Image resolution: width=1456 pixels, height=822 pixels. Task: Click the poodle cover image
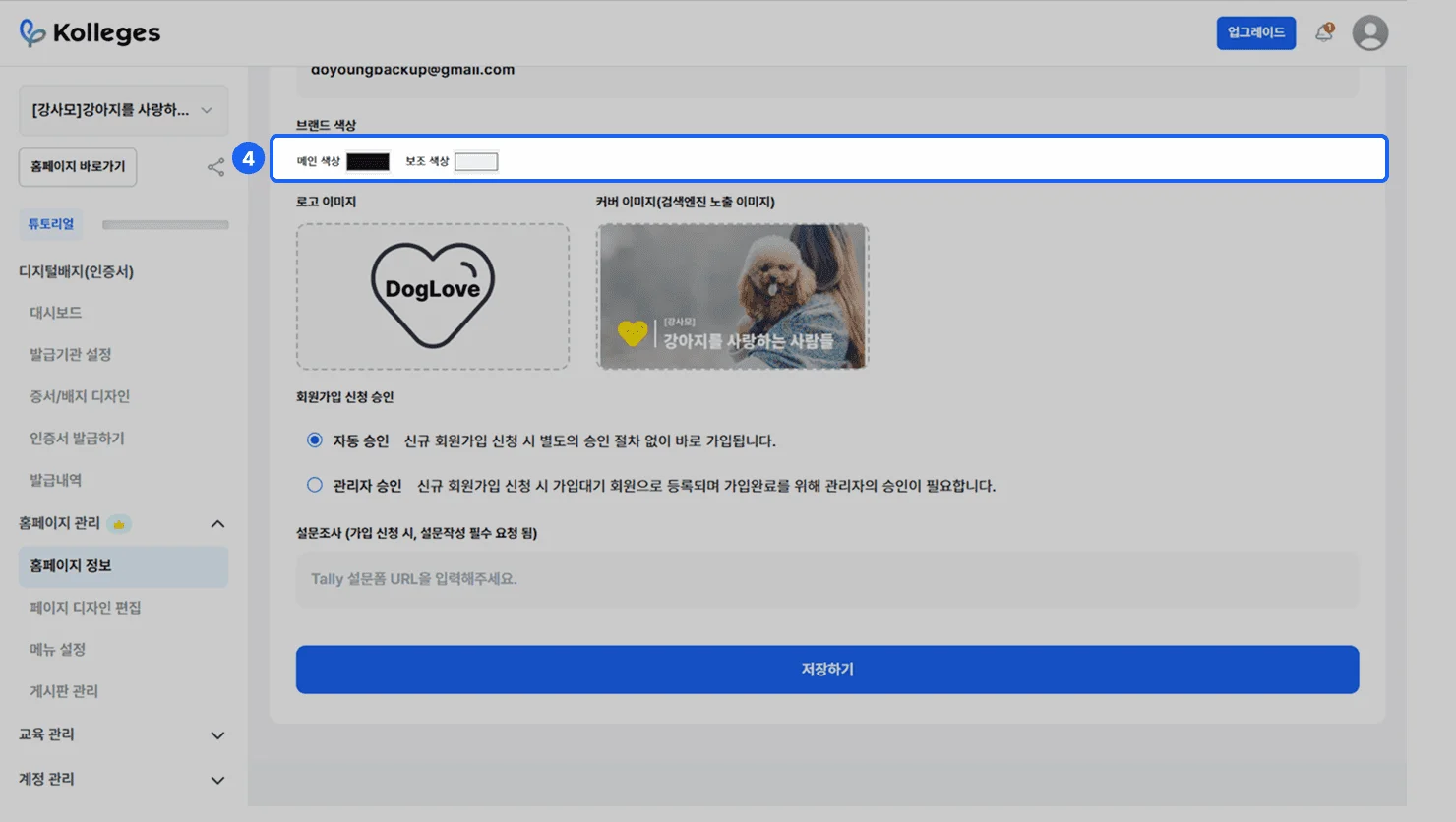(732, 296)
